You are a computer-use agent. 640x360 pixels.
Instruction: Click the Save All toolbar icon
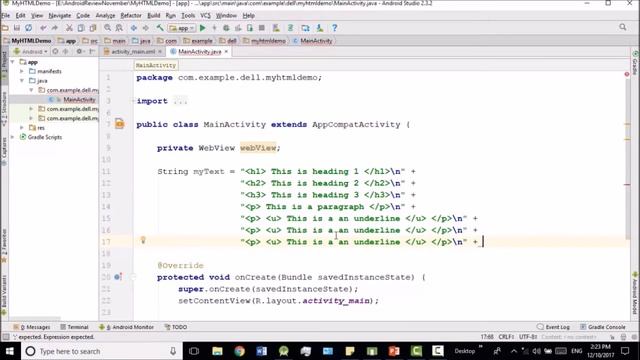17,28
